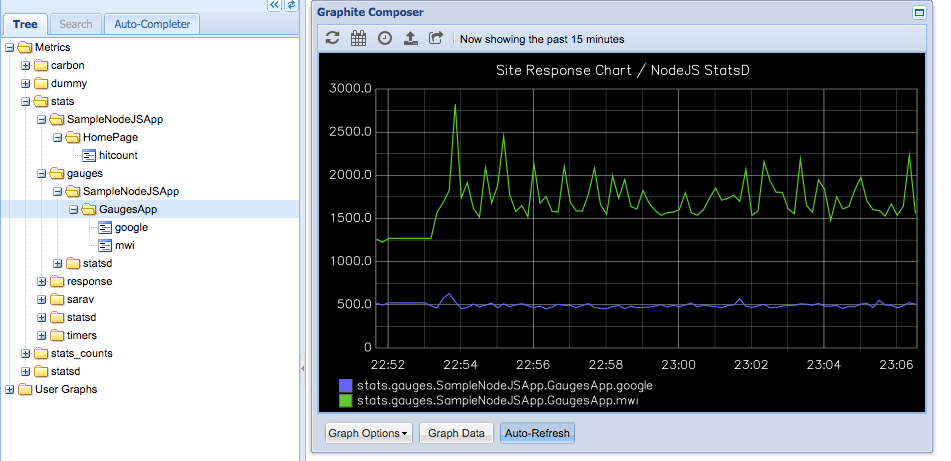Switch to the Auto-Completer tab
The height and width of the screenshot is (461, 951).
click(x=152, y=24)
